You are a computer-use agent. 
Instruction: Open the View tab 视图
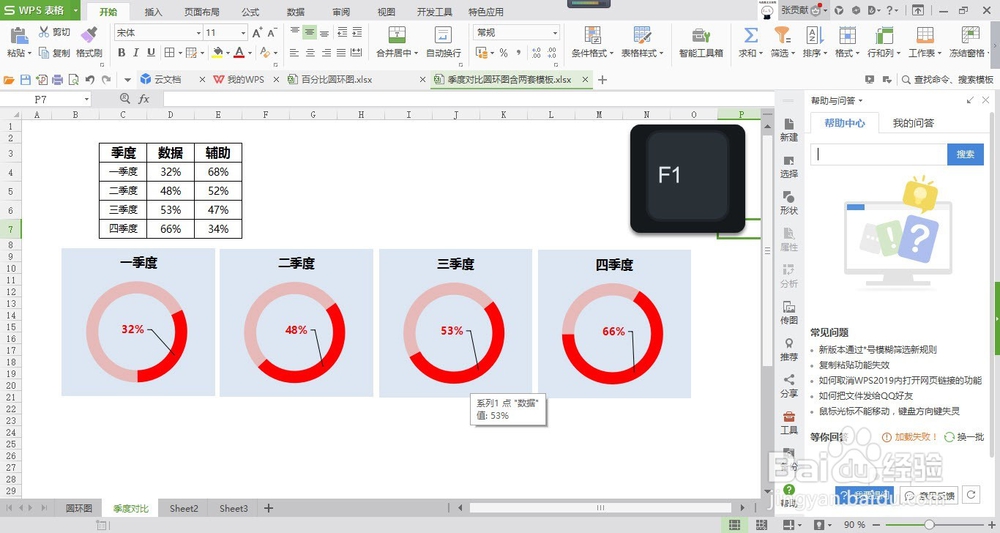click(x=386, y=11)
